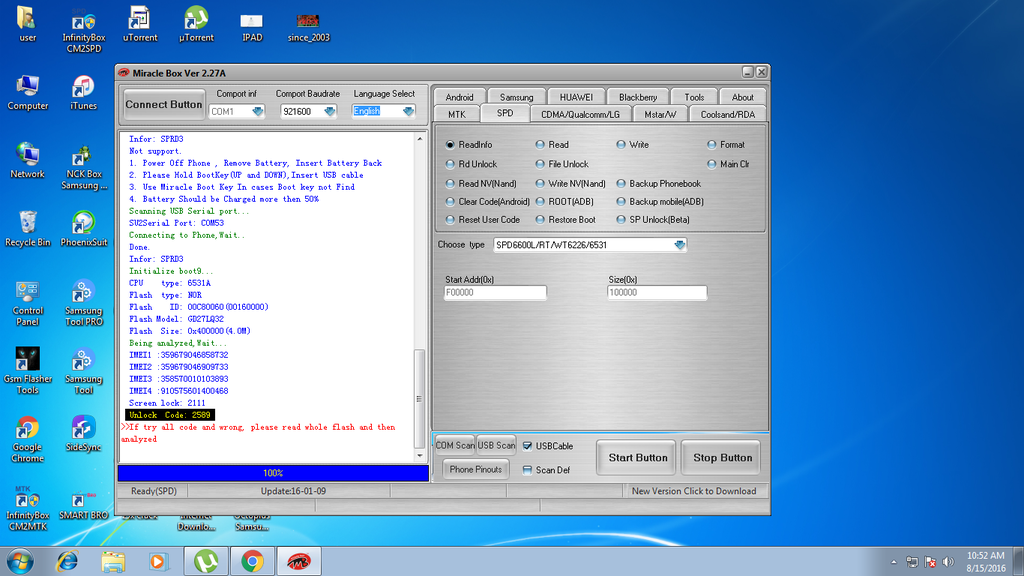Screen dimensions: 1024x576
Task: Select the SP Unlock(Beta) radio option
Action: pos(653,220)
